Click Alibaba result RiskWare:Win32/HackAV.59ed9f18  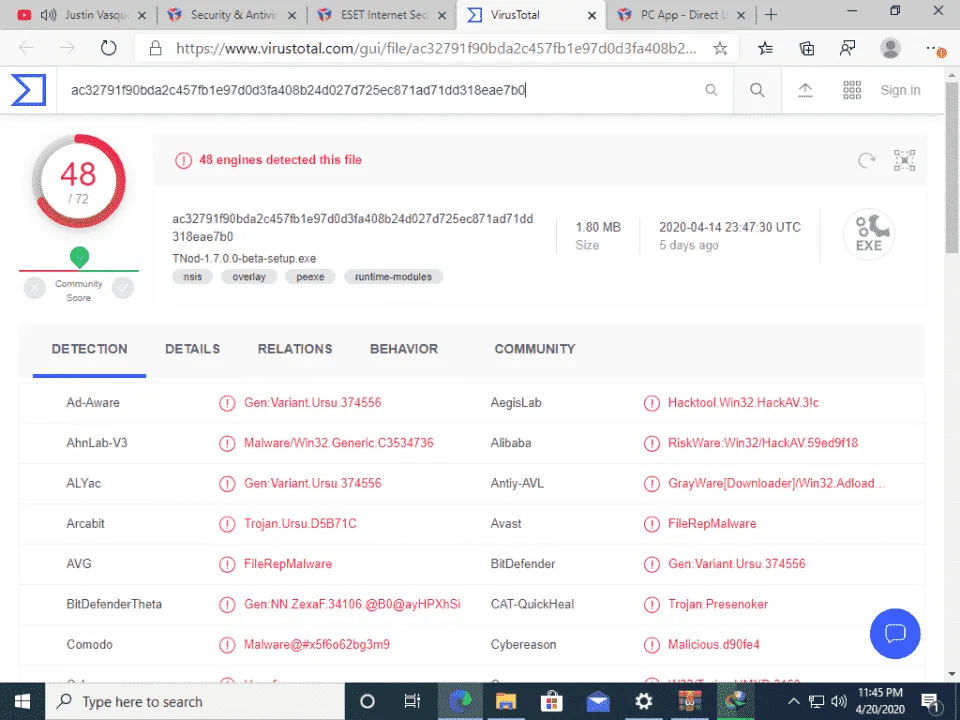click(x=763, y=443)
